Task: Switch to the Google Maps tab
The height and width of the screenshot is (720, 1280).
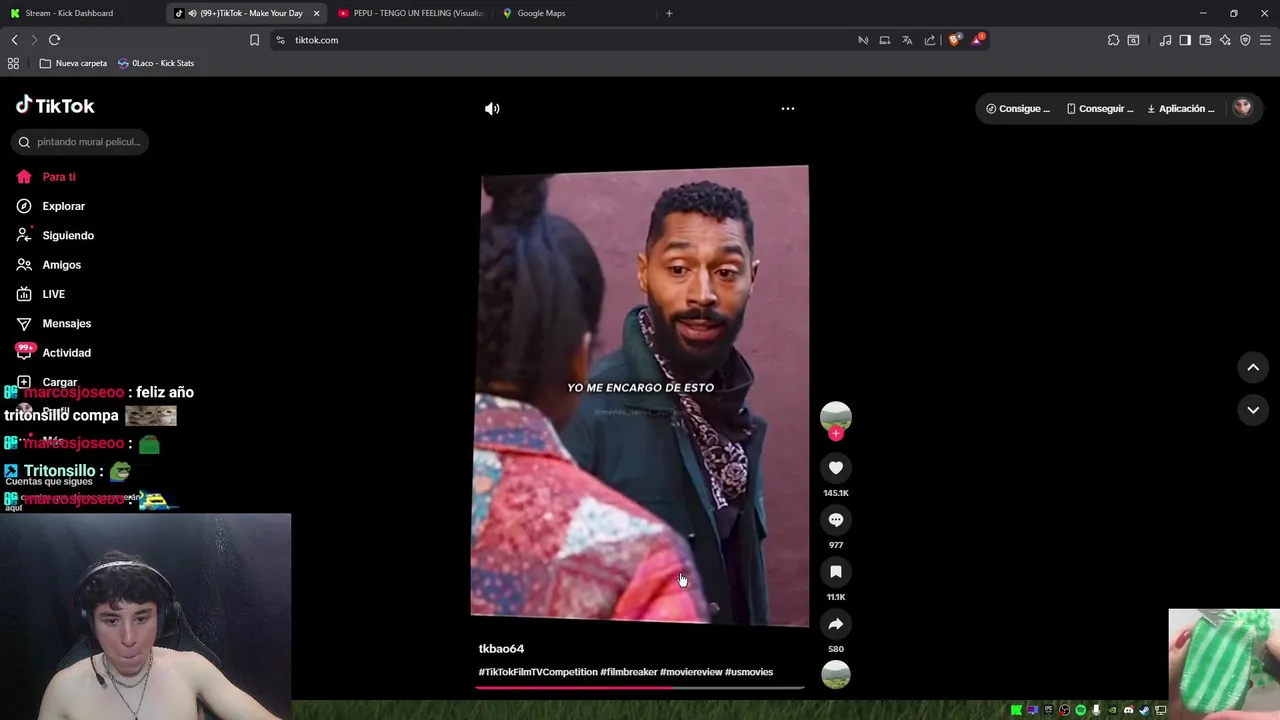Action: coord(573,13)
